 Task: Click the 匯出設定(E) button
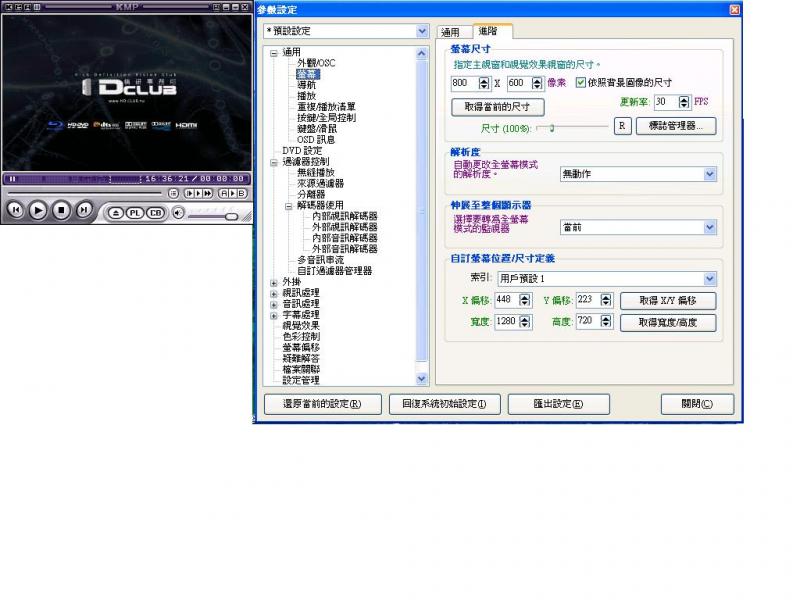559,404
